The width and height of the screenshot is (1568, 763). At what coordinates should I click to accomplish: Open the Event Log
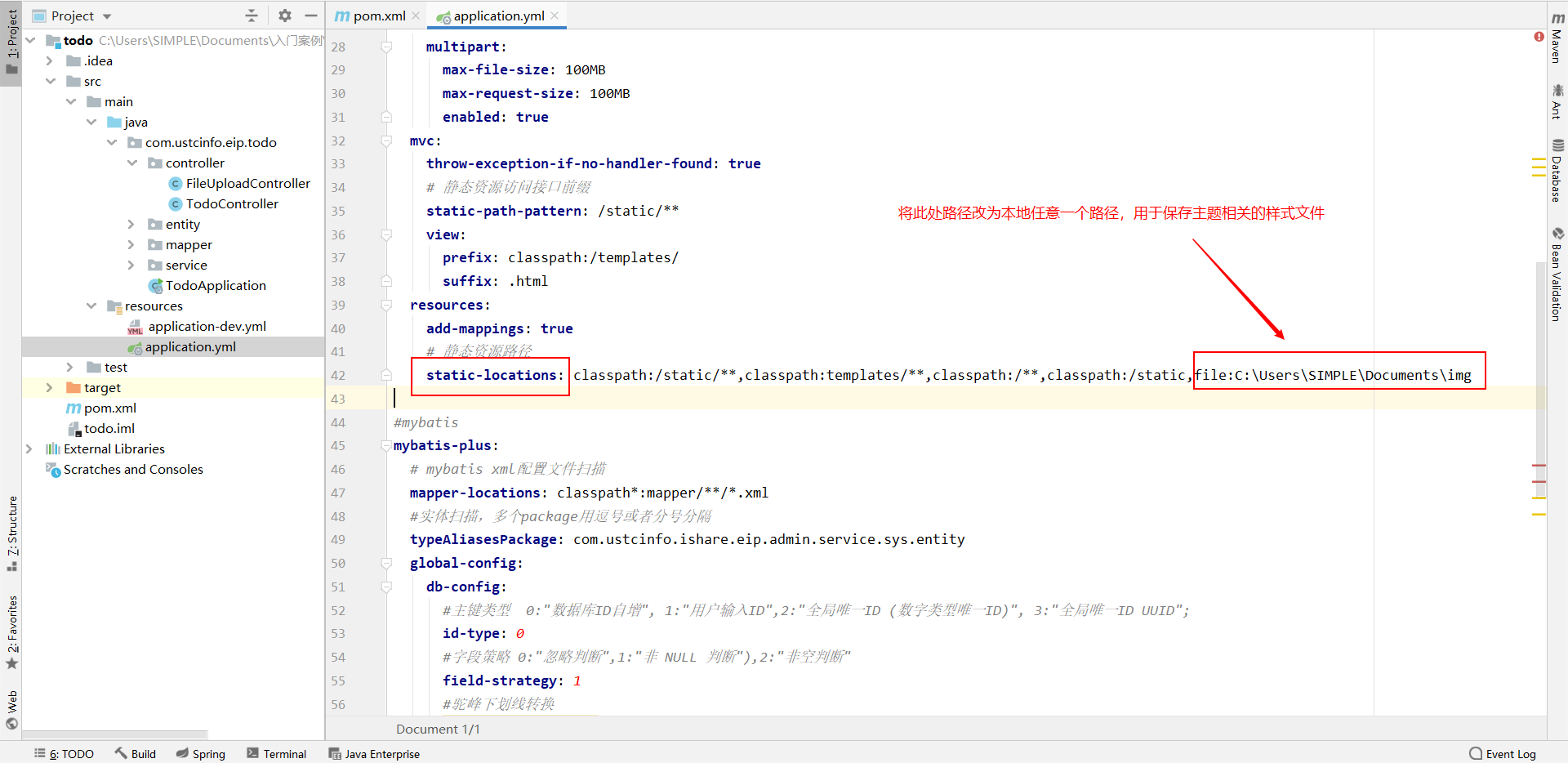(1503, 753)
